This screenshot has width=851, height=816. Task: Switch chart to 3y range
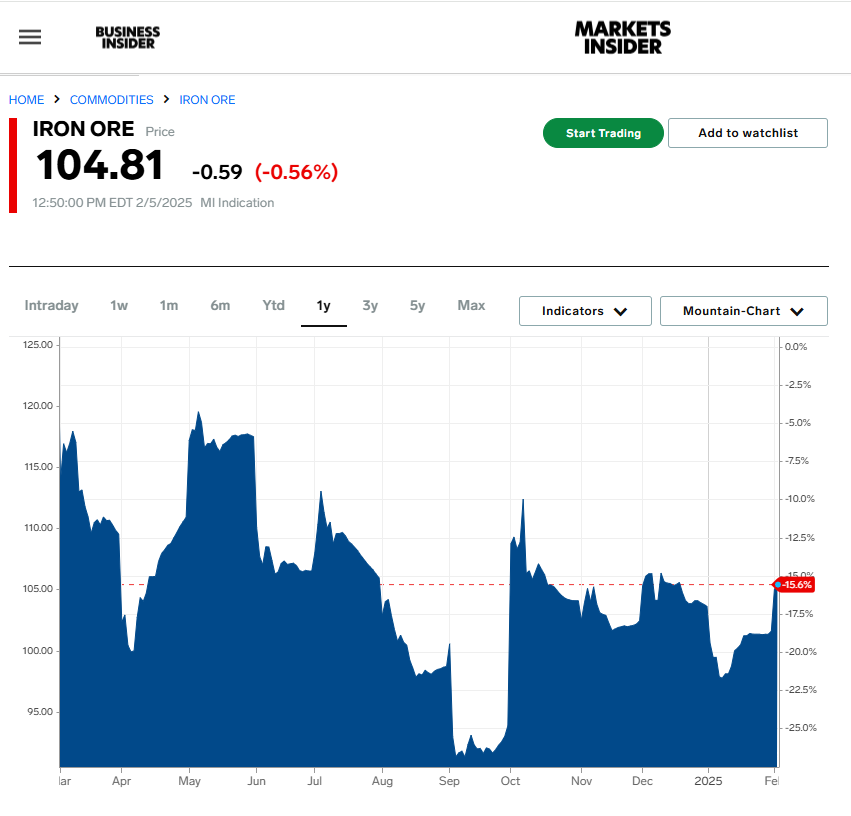pos(370,306)
